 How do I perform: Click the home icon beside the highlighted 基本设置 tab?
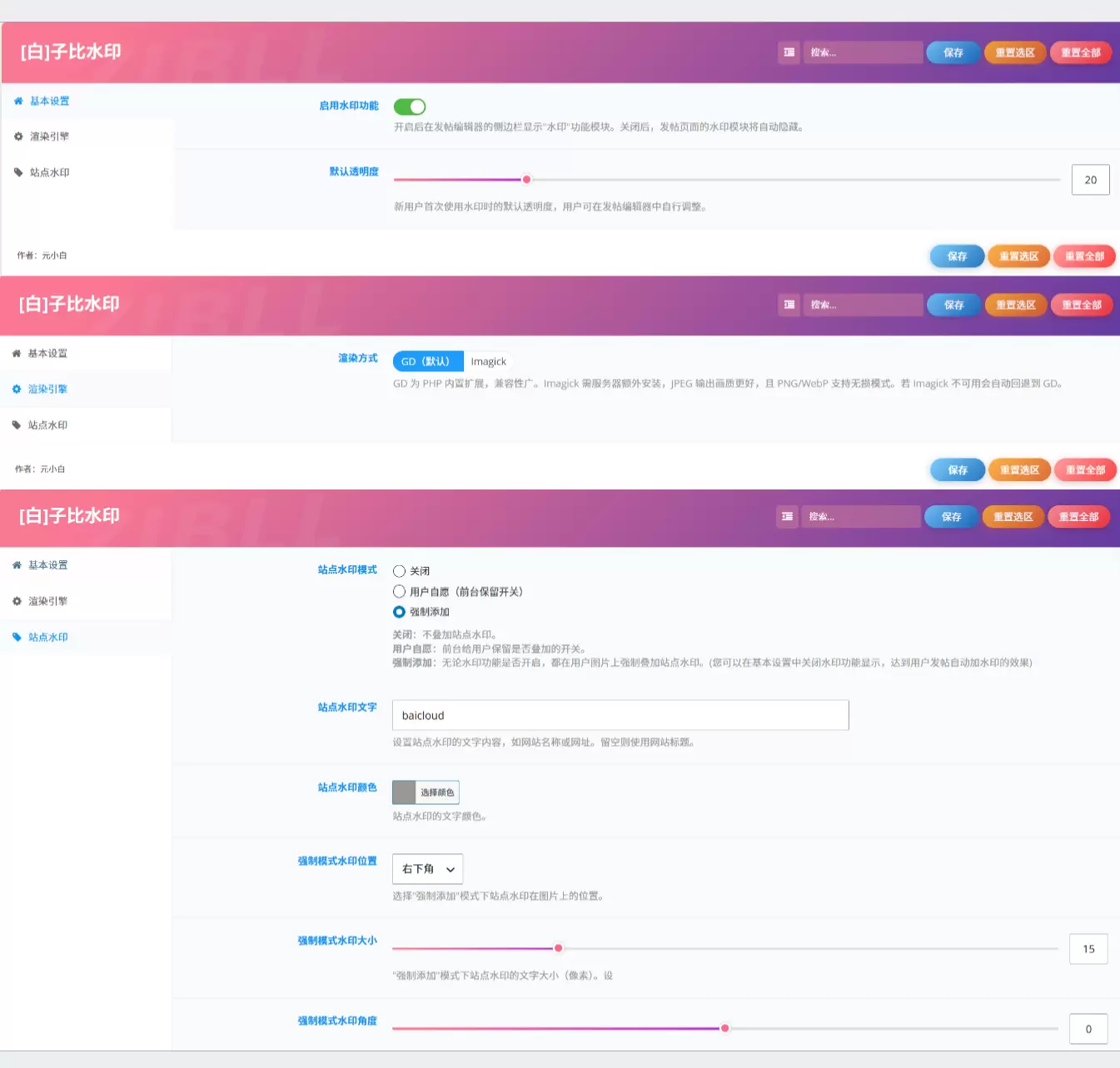pyautogui.click(x=18, y=101)
